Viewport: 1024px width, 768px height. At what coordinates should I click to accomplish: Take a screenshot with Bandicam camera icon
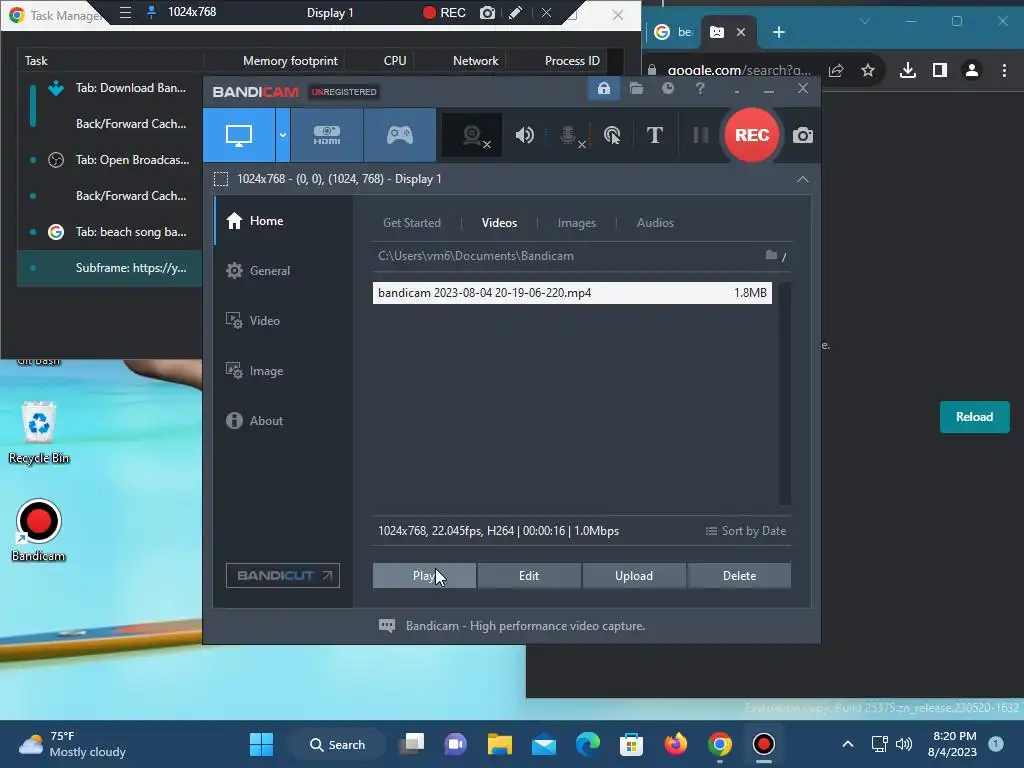click(803, 135)
